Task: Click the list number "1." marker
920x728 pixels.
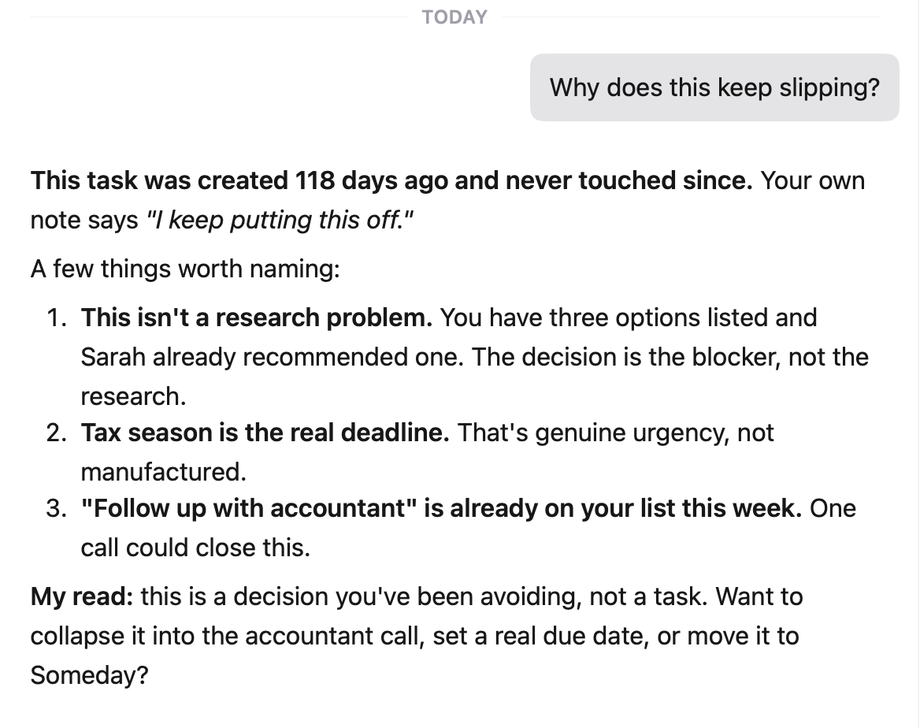Action: click(x=58, y=317)
